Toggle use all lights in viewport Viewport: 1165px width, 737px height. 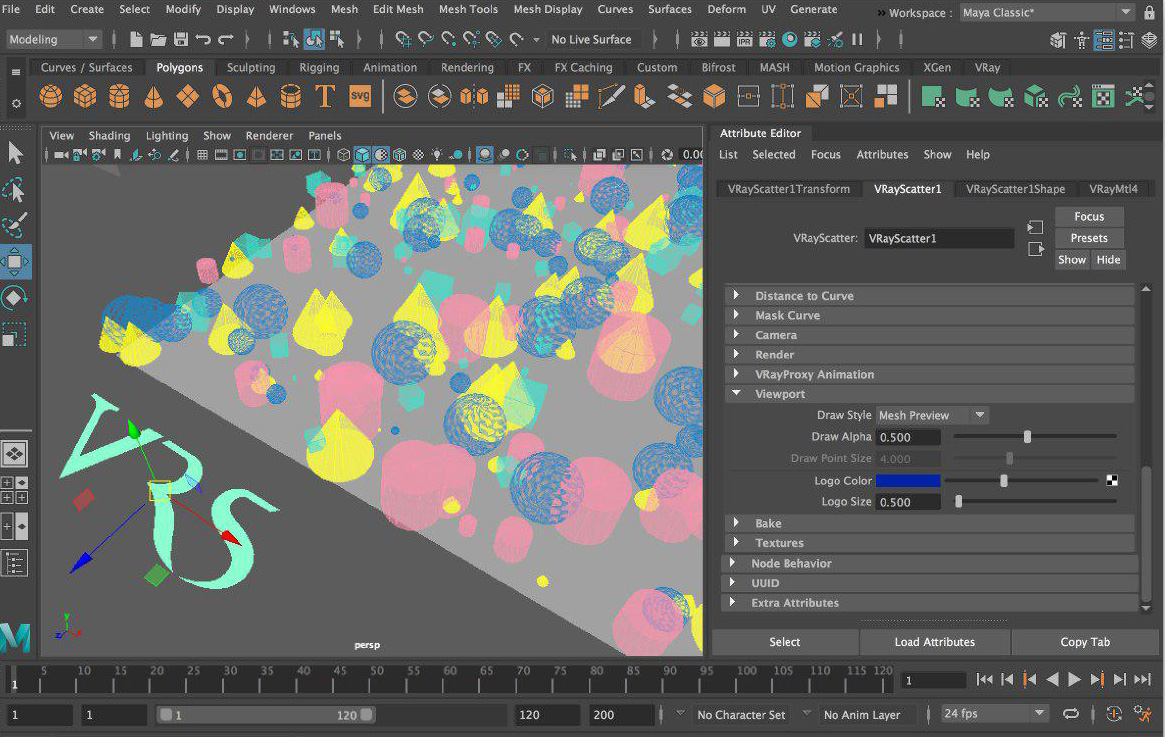[x=437, y=155]
